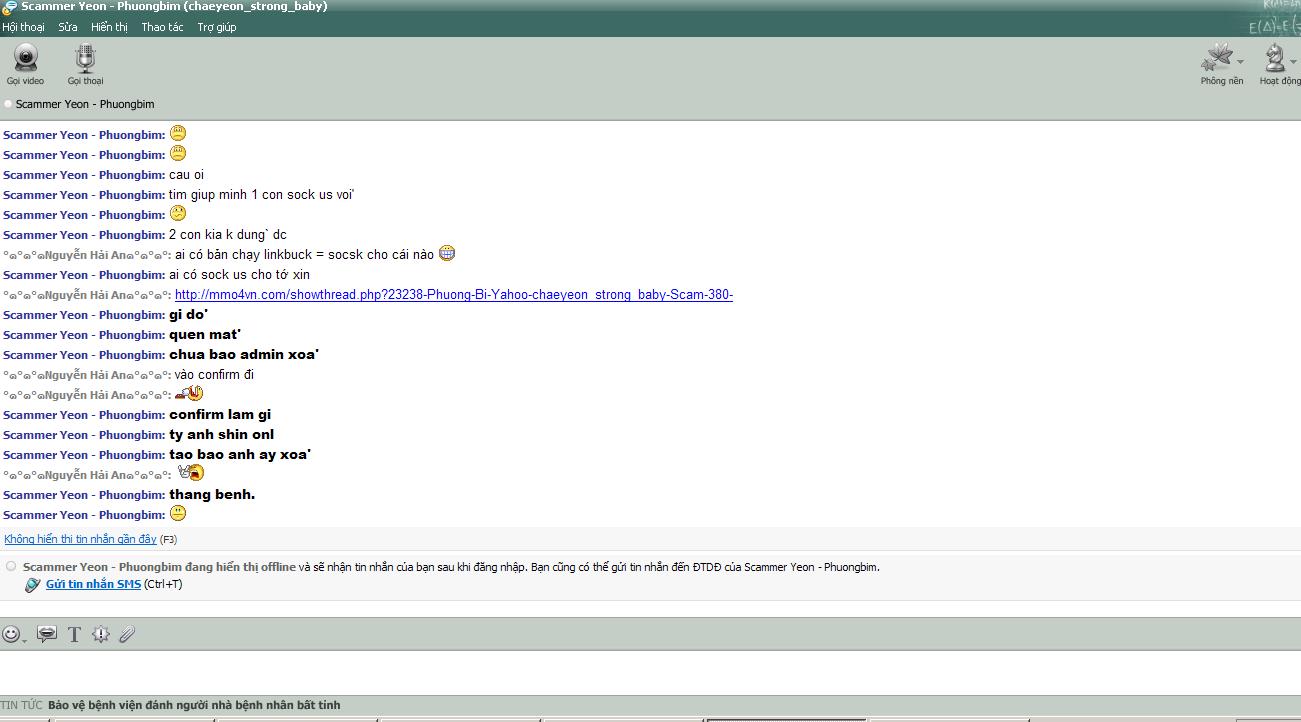Open the Hội thoại menu
Image resolution: width=1301 pixels, height=722 pixels.
(x=23, y=27)
